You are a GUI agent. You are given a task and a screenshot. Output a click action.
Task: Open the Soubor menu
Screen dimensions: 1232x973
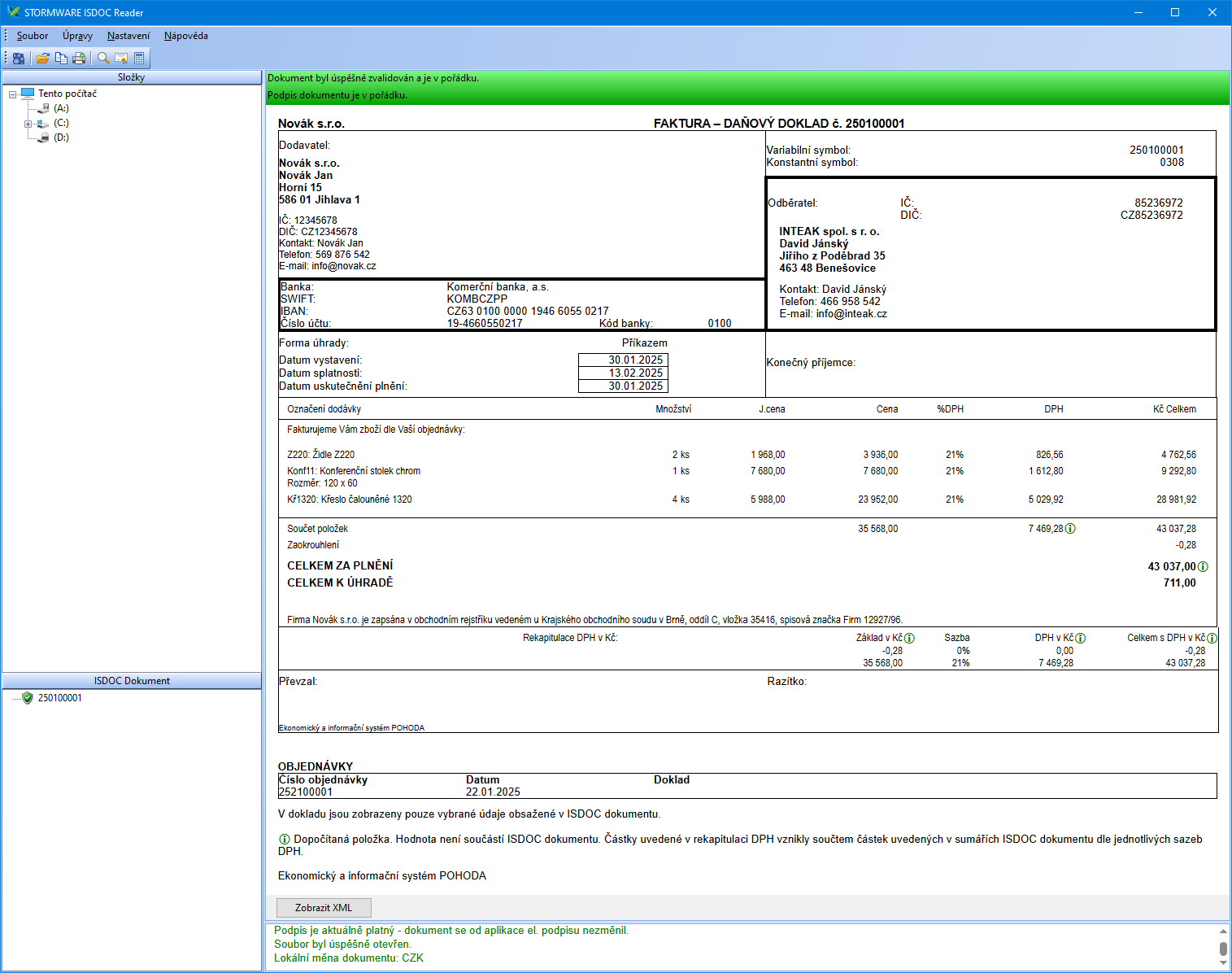click(33, 36)
